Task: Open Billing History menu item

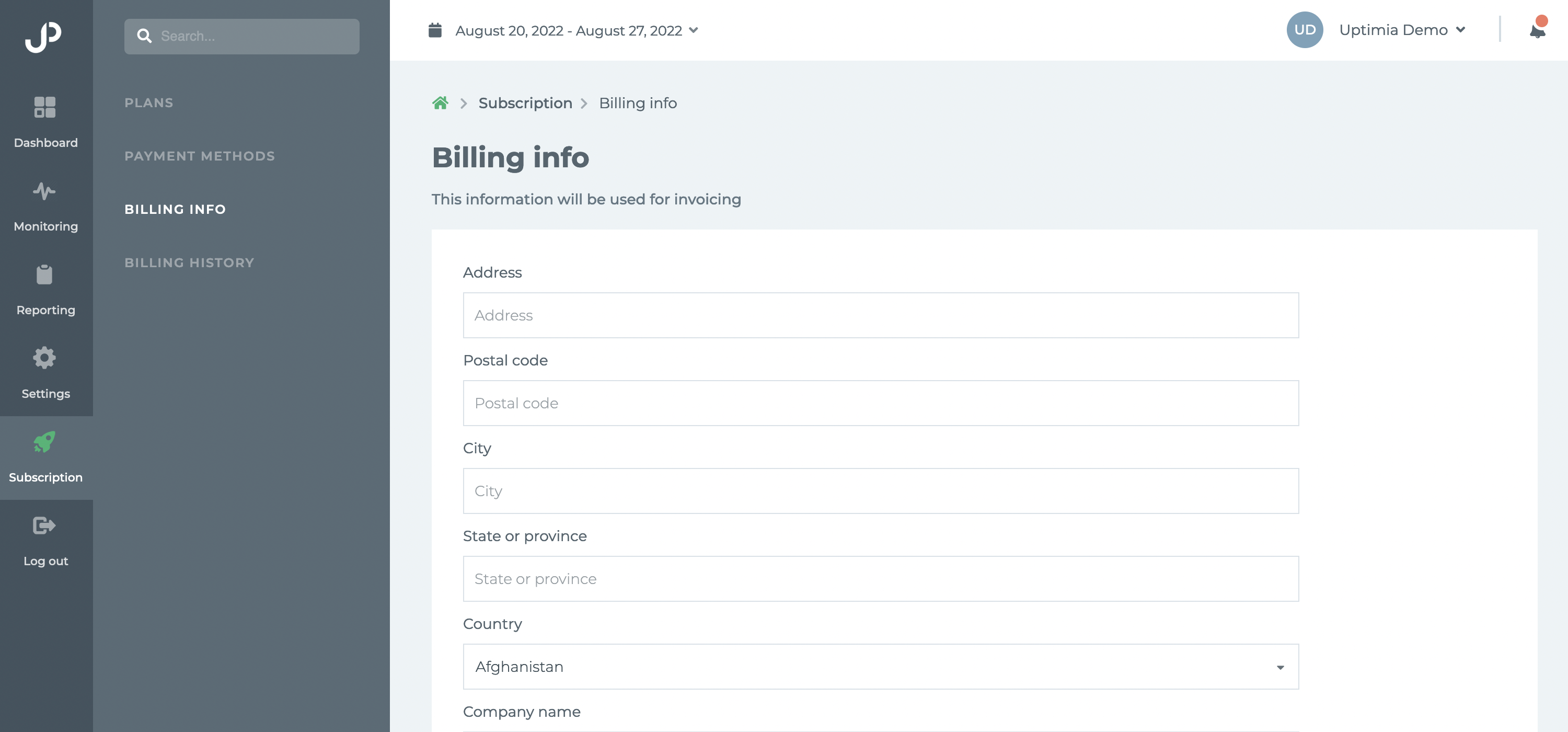Action: [x=189, y=262]
